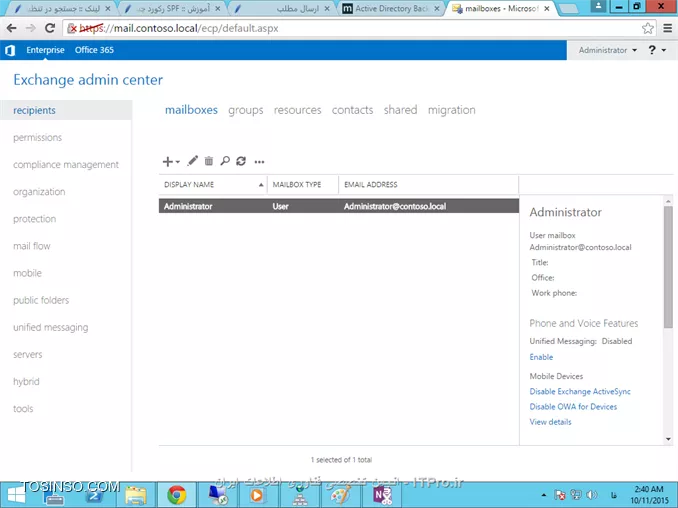This screenshot has height=508, width=678.
Task: Click the delete trash icon
Action: coord(209,161)
